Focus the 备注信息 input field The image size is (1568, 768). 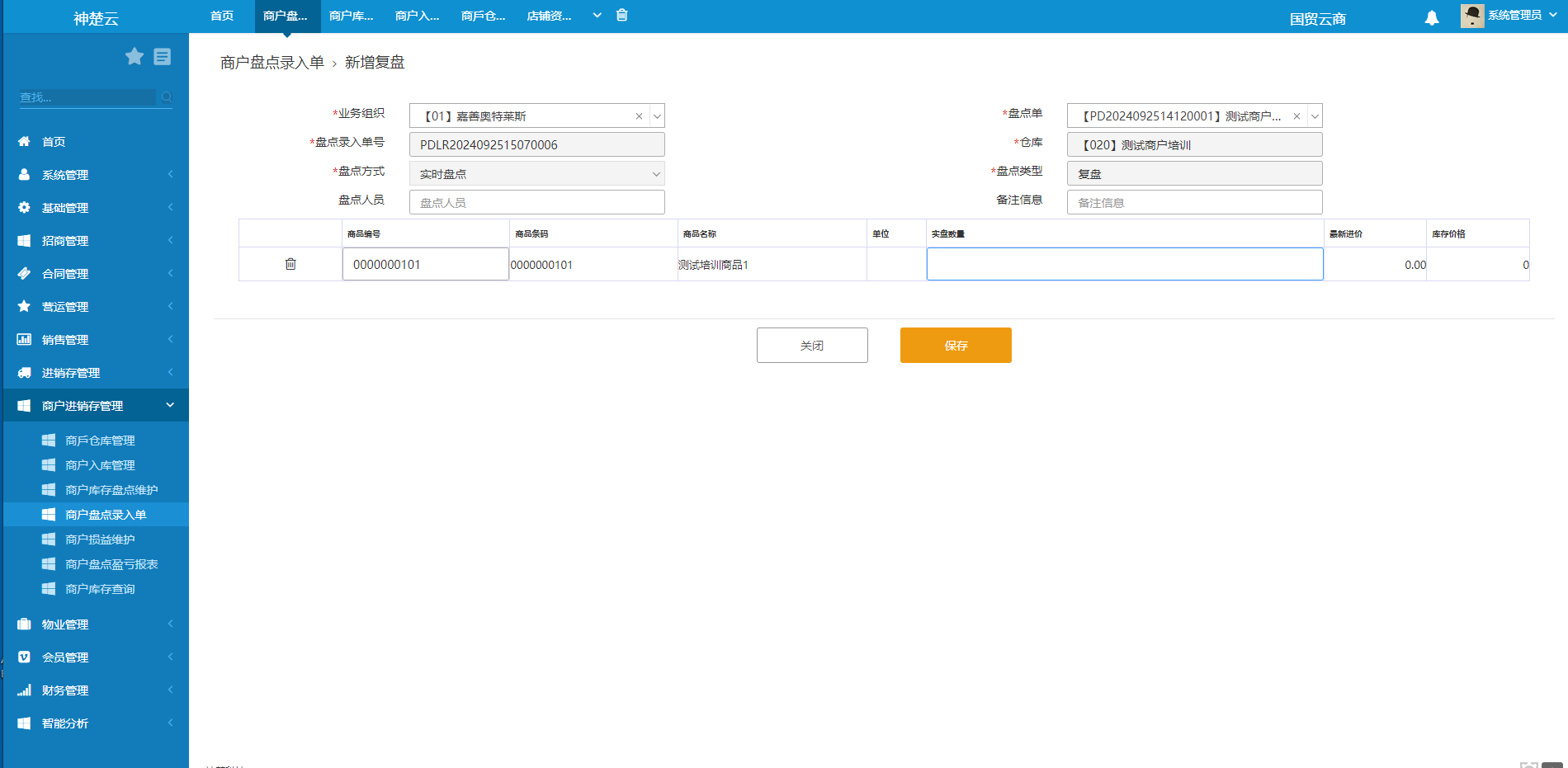click(x=1195, y=202)
